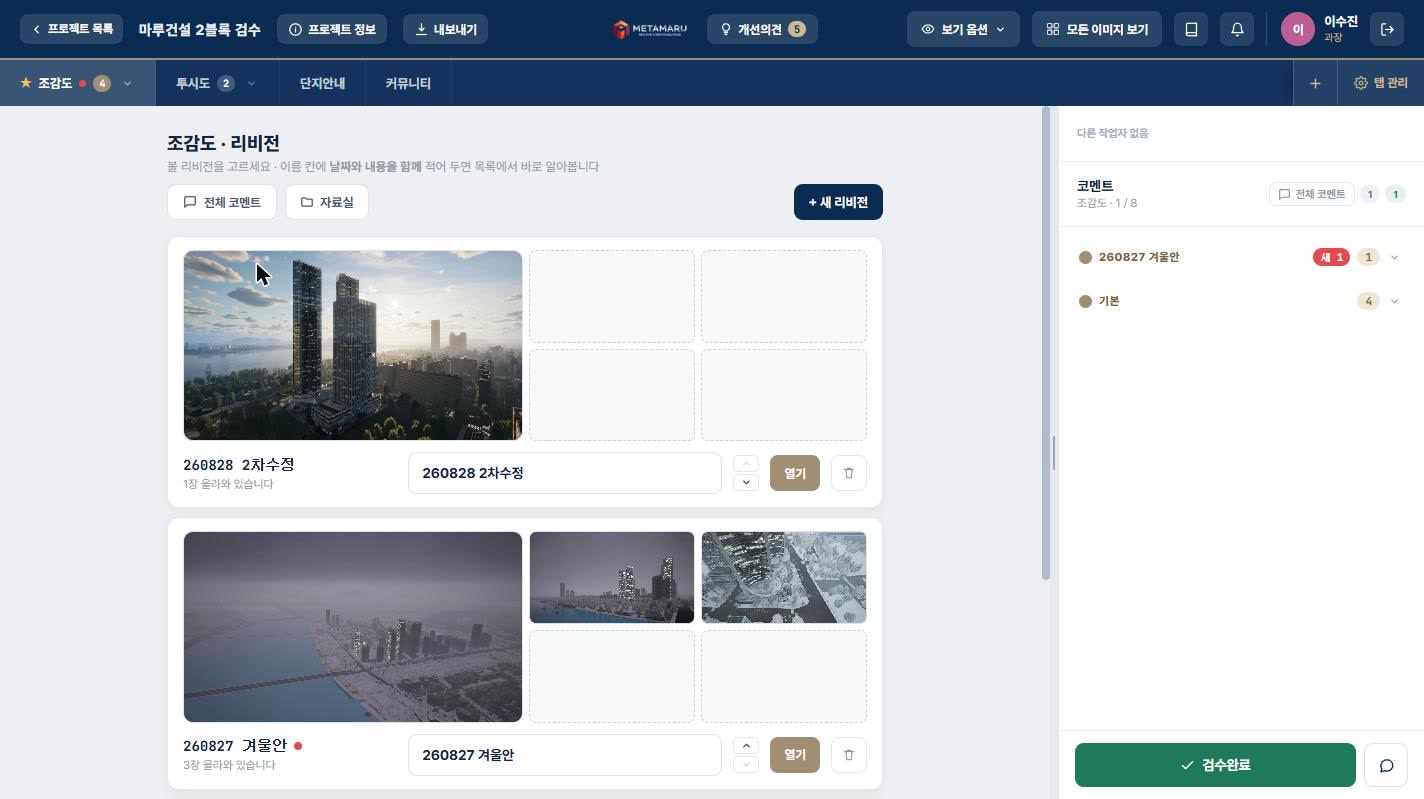Viewport: 1424px width, 799px height.
Task: Click the main content vertical scrollbar
Action: click(x=1046, y=343)
